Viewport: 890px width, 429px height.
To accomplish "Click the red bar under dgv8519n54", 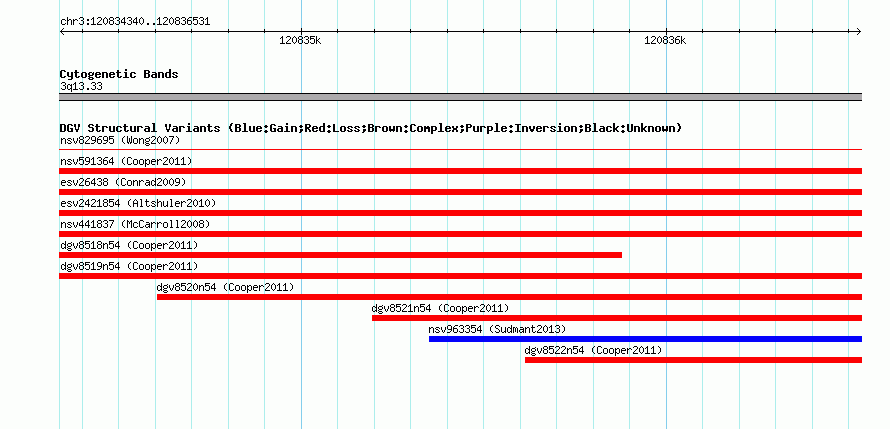I will 461,276.
